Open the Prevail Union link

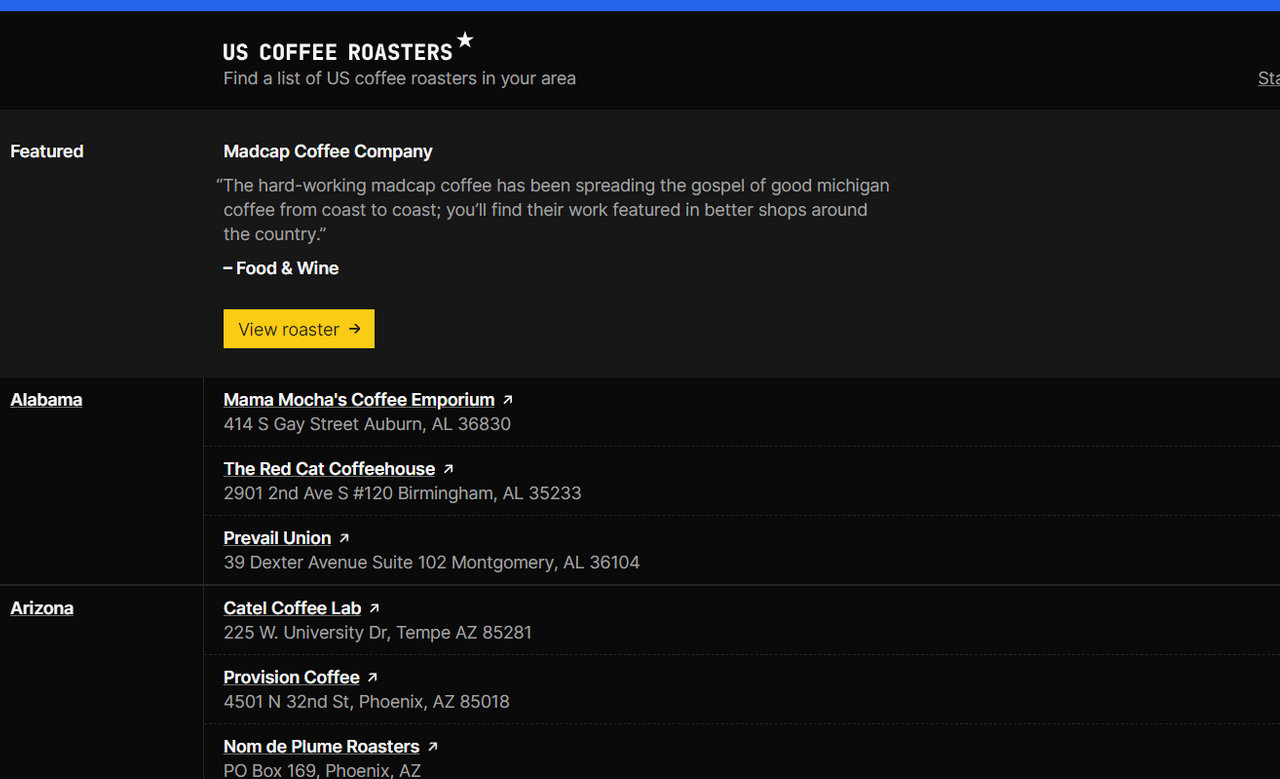pyautogui.click(x=277, y=538)
